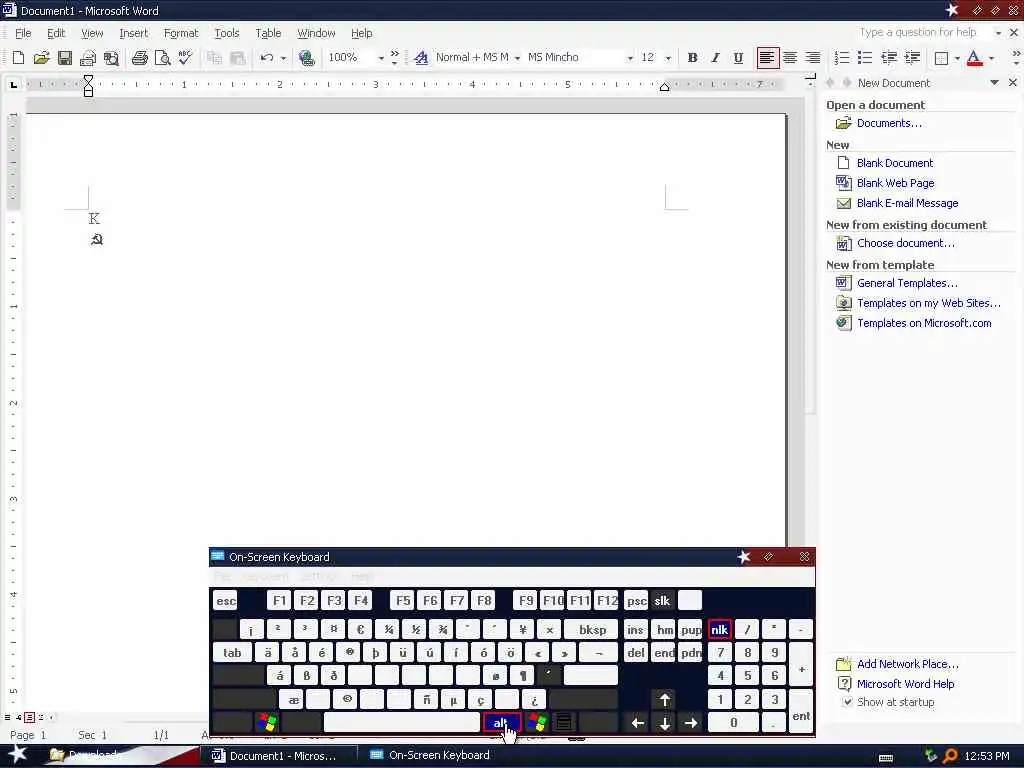Image resolution: width=1024 pixels, height=768 pixels.
Task: Apply Numbering list formatting
Action: coord(842,57)
